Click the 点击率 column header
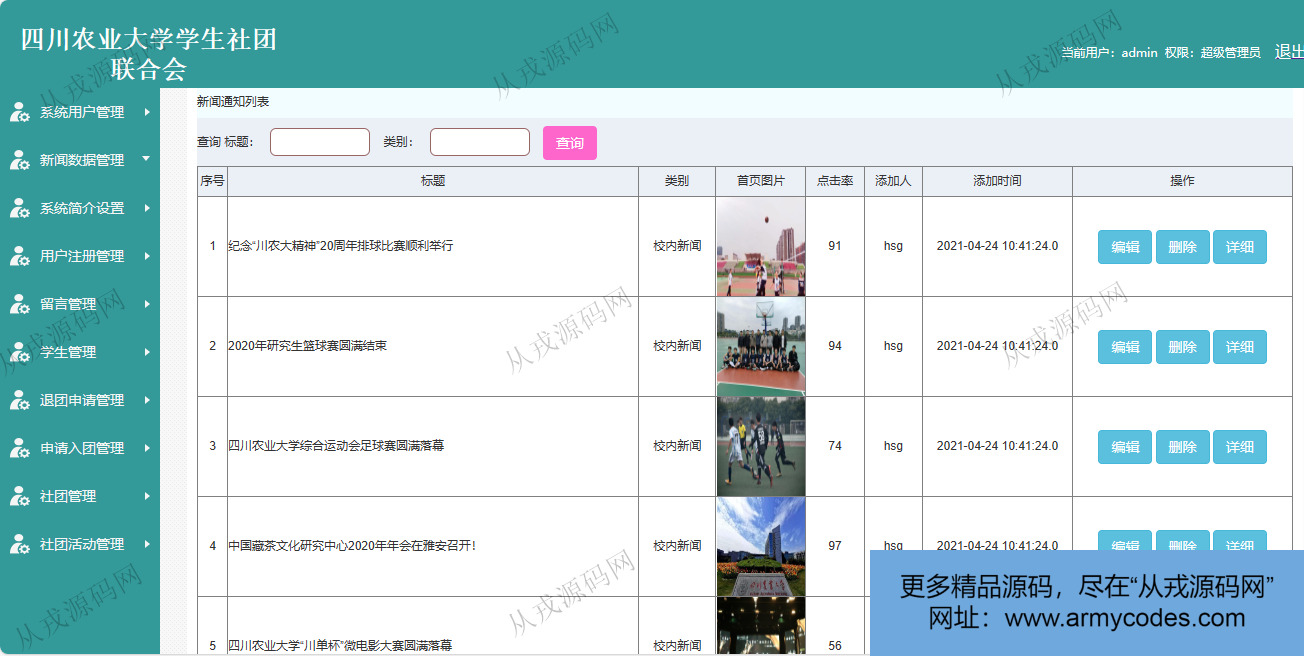The image size is (1304, 656). coord(835,181)
